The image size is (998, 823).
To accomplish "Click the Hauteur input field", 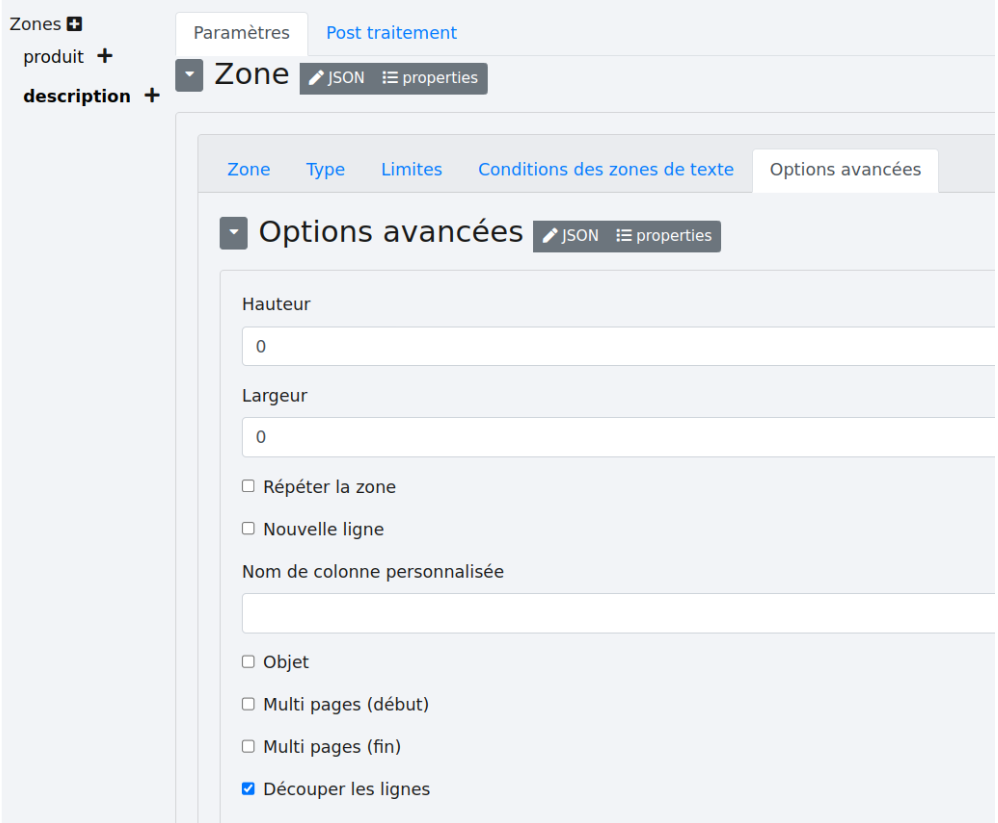I will 618,347.
